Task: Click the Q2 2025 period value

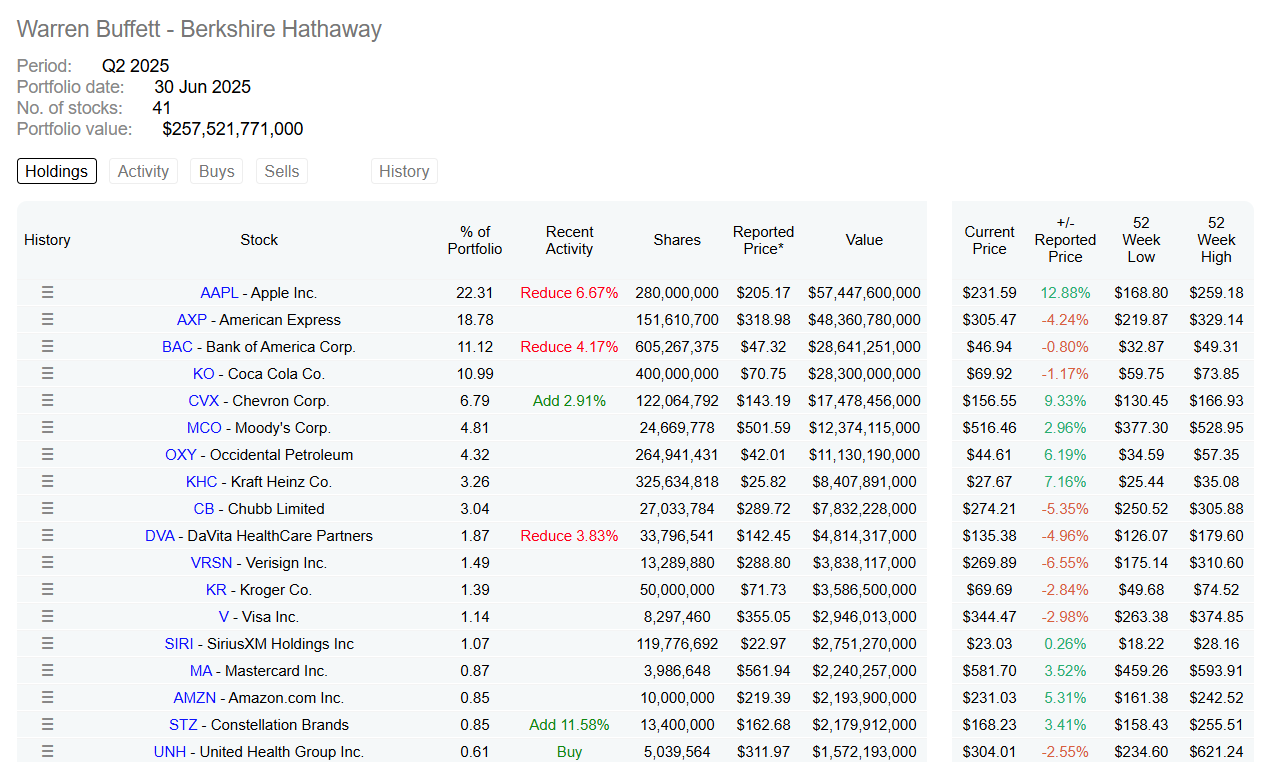Action: pyautogui.click(x=135, y=66)
